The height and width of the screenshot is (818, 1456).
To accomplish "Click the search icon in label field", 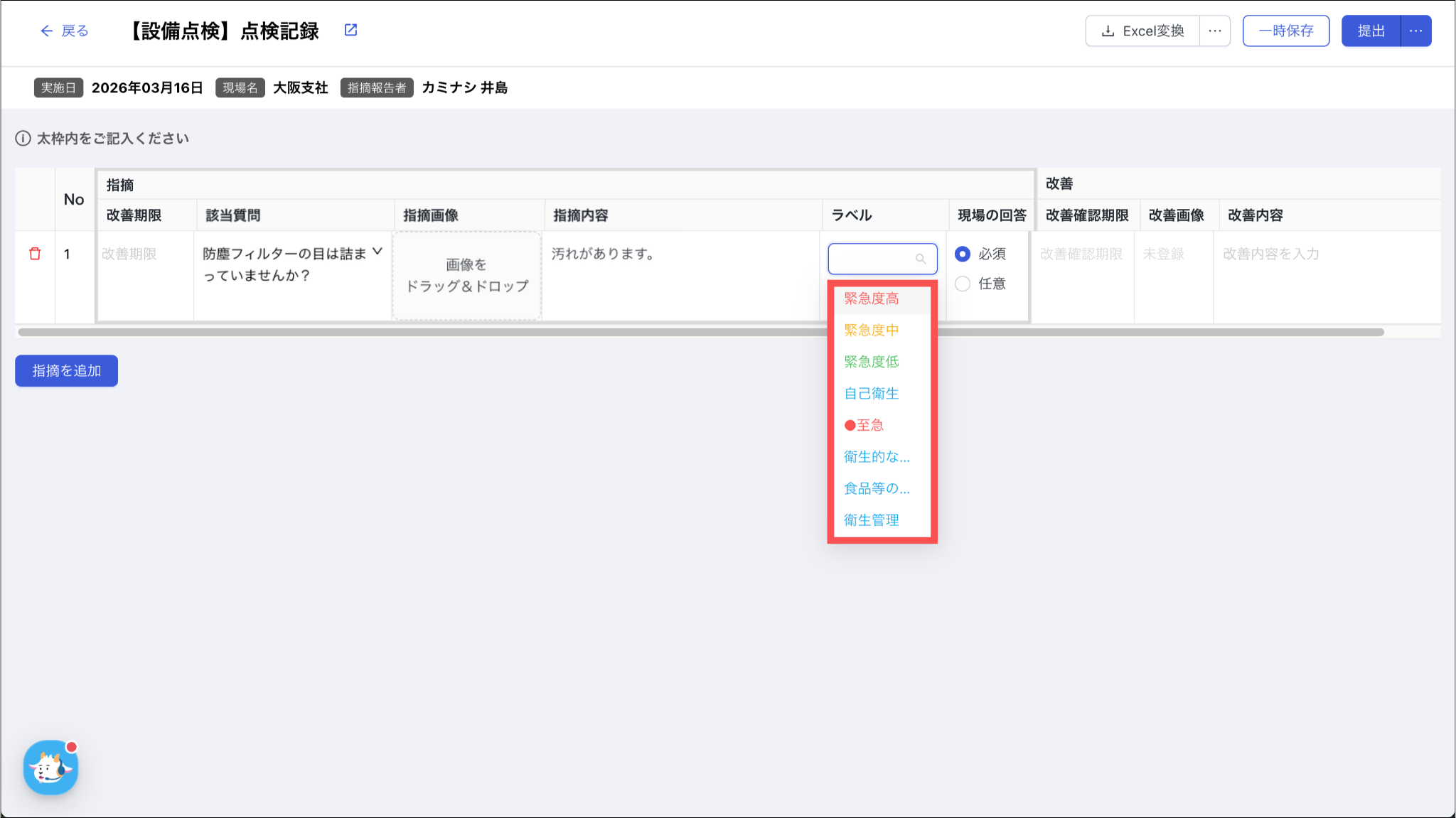I will (921, 259).
